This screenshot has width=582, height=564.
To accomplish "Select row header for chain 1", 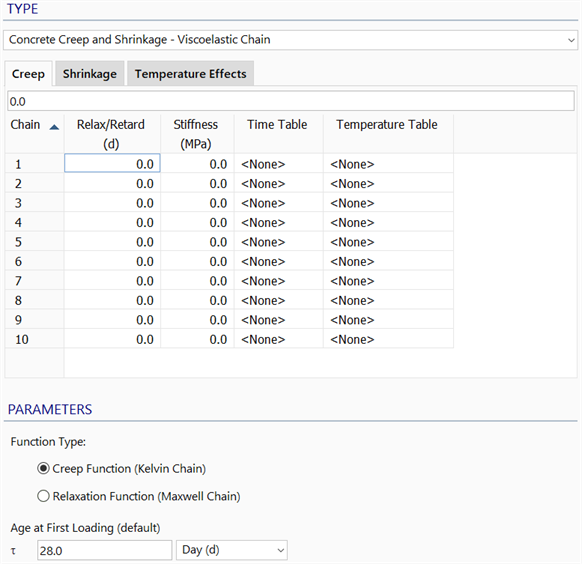I will 34,164.
